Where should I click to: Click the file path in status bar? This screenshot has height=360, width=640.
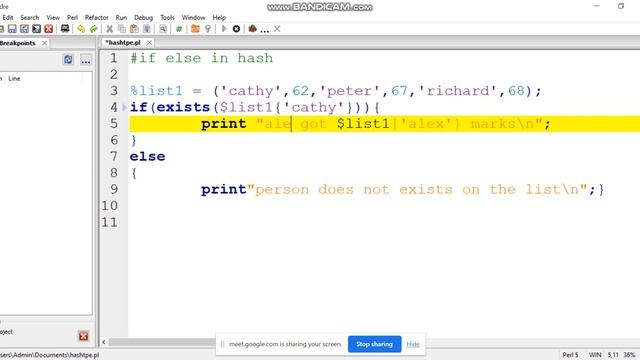pos(49,355)
